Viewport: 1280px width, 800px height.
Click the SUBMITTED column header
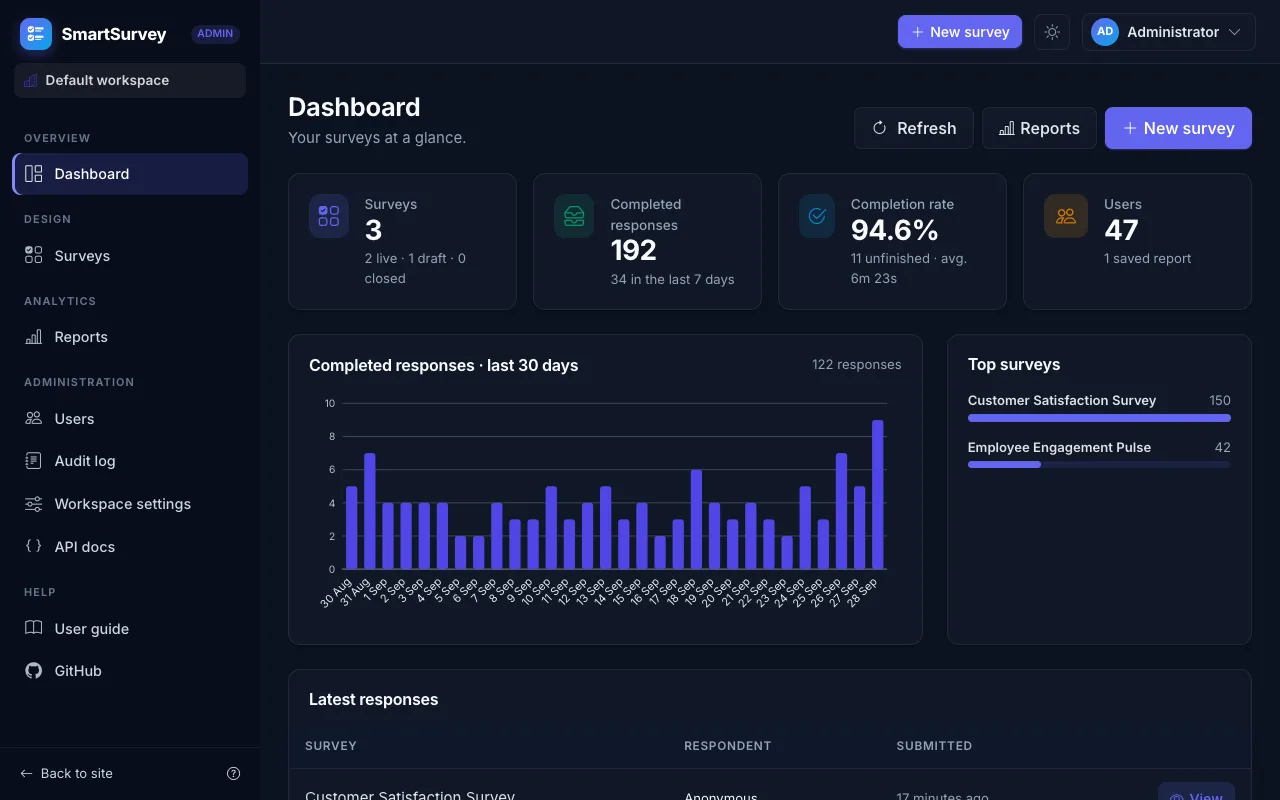point(934,746)
